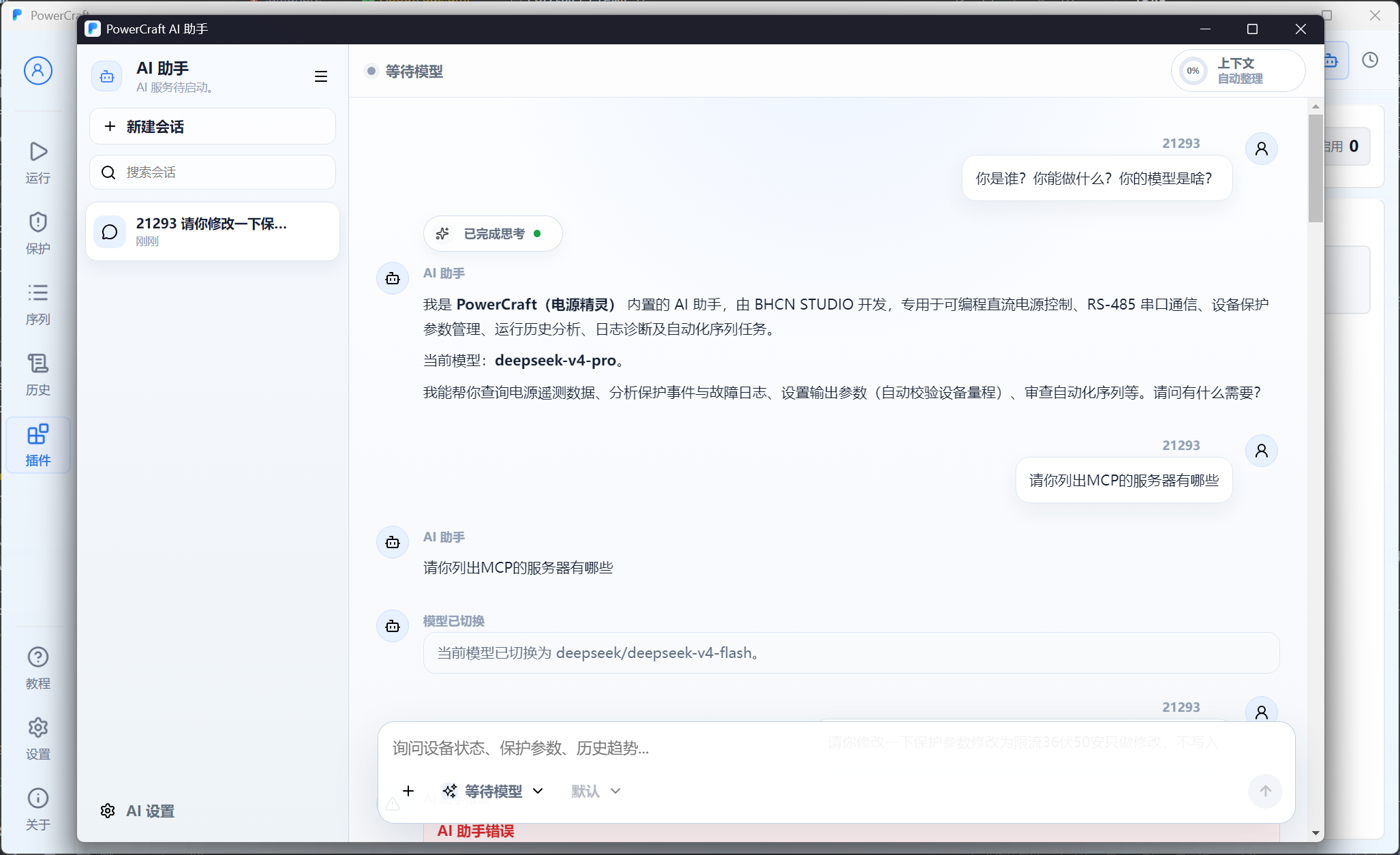Image resolution: width=1400 pixels, height=855 pixels.
Task: Go to the 运行 section
Action: click(x=38, y=162)
